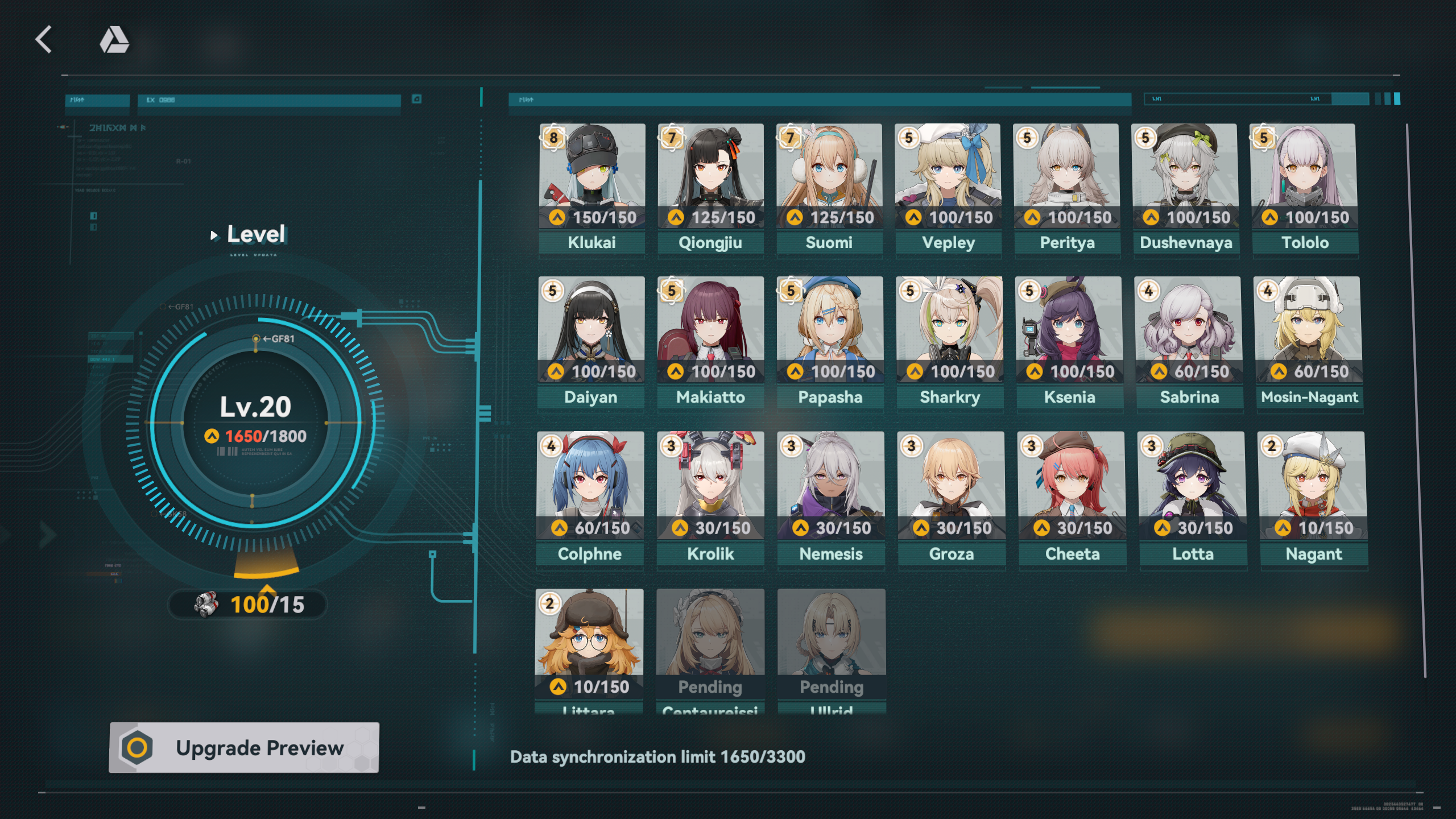Screen dimensions: 1456x819
Task: Select the pending Centaureissi card
Action: click(x=710, y=651)
